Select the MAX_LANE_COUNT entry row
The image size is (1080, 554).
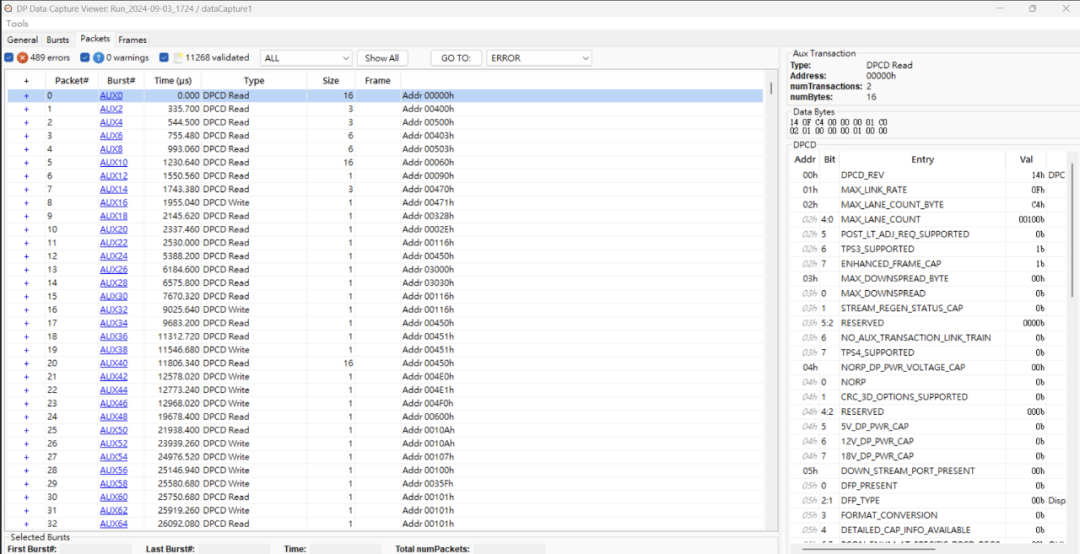pos(928,219)
